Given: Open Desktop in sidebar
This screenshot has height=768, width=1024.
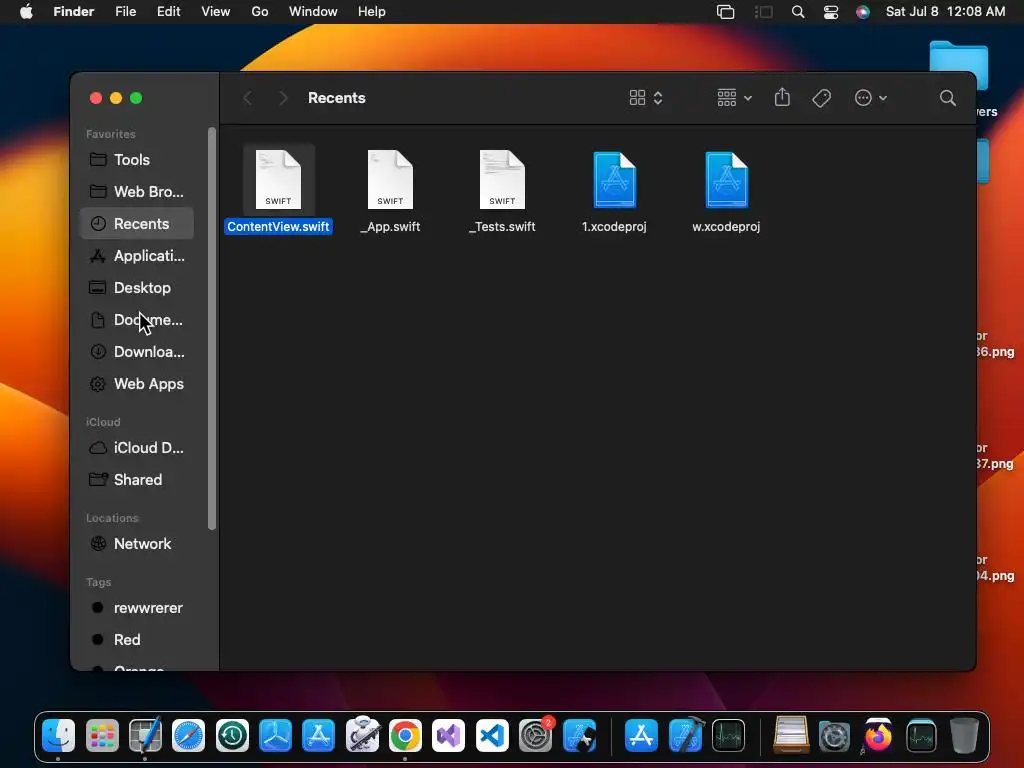Looking at the screenshot, I should coord(136,287).
